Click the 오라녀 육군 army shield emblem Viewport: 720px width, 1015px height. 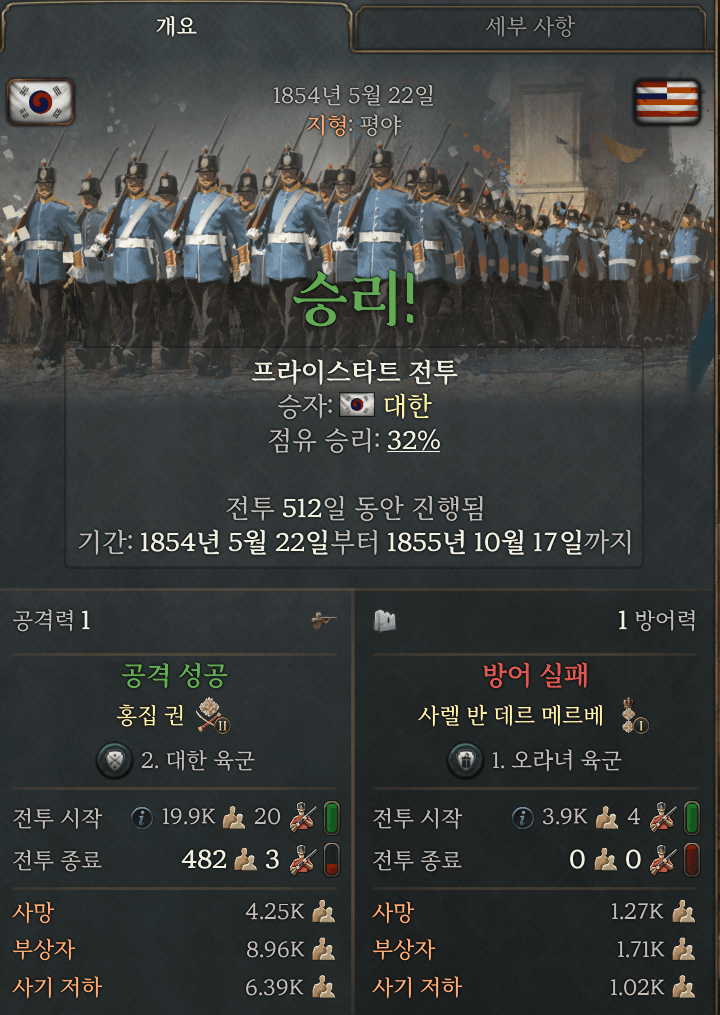click(x=465, y=761)
